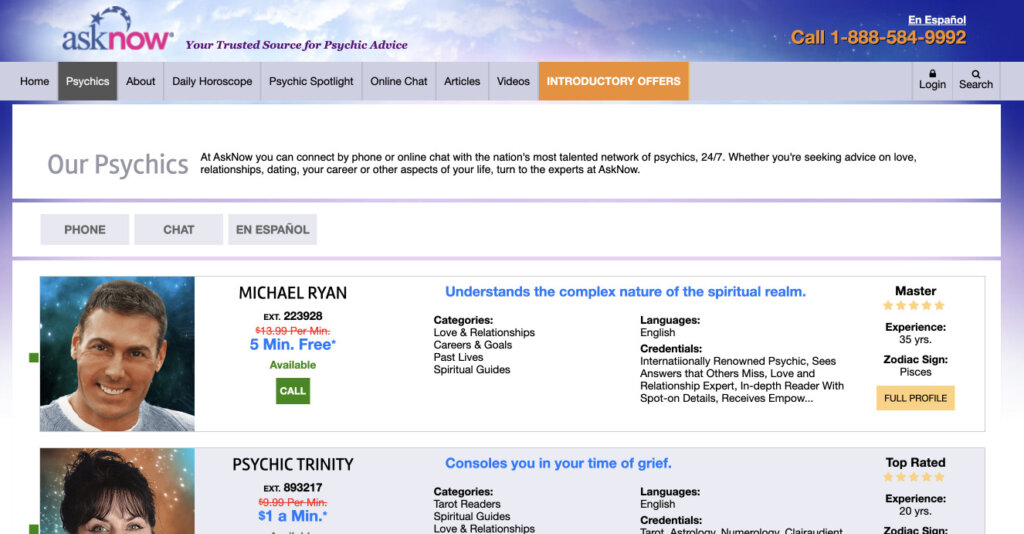Image resolution: width=1024 pixels, height=534 pixels.
Task: Click 'Tarot Readers' category under Psychic Trinity
Action: pos(467,504)
